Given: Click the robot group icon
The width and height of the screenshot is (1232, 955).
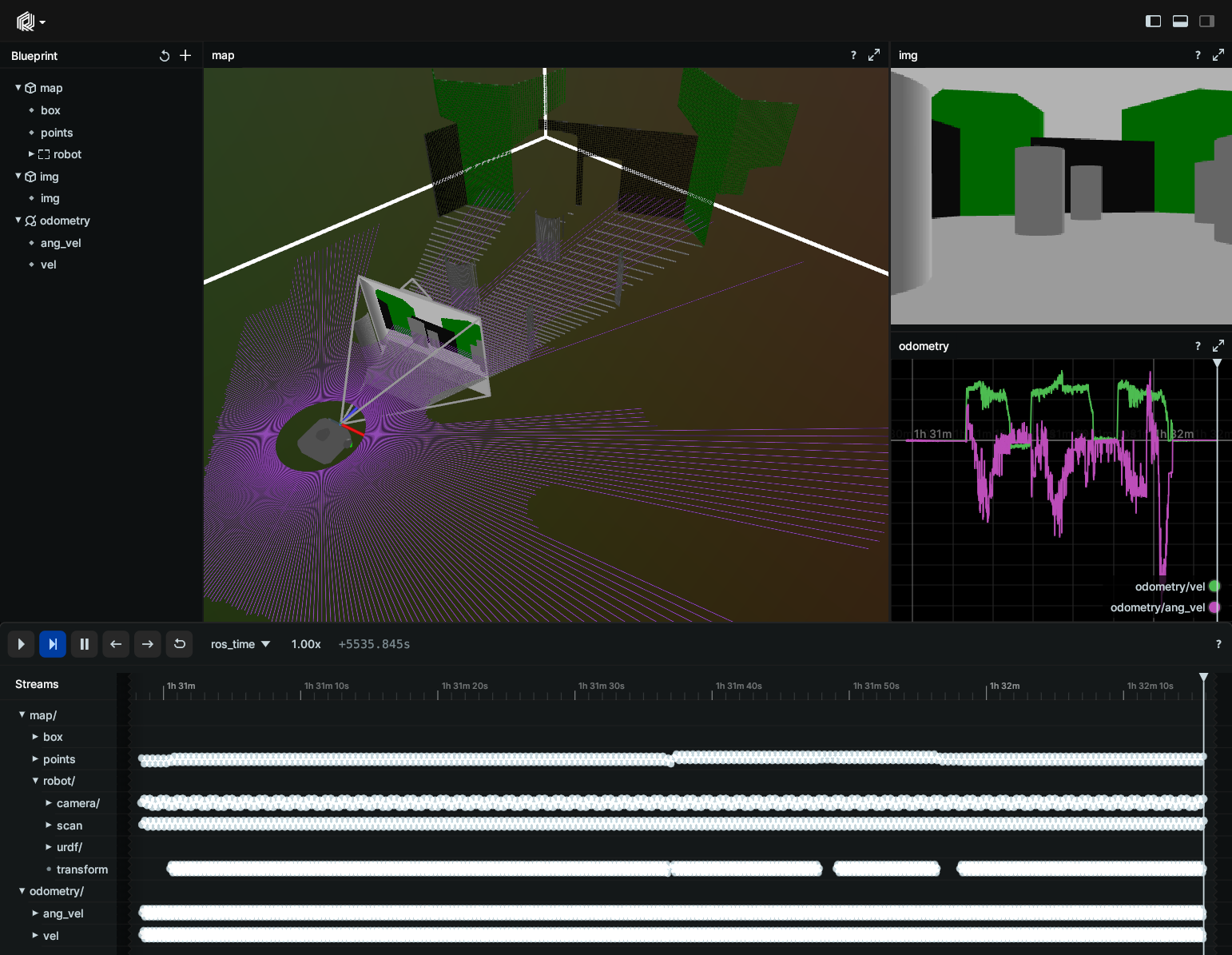Looking at the screenshot, I should 44,154.
